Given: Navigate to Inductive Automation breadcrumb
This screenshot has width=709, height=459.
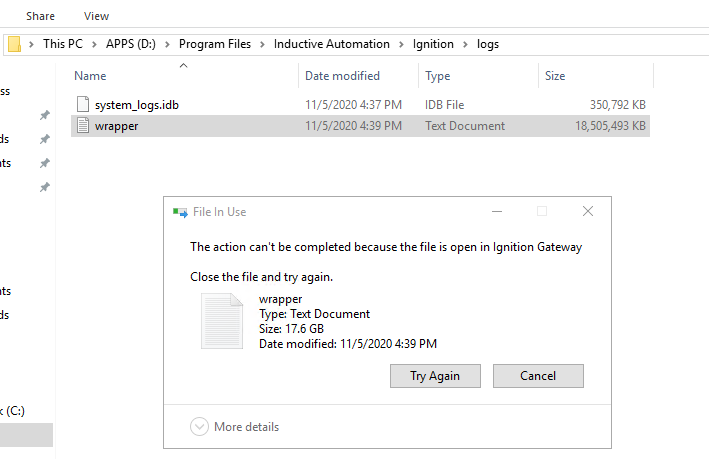Looking at the screenshot, I should tap(331, 44).
